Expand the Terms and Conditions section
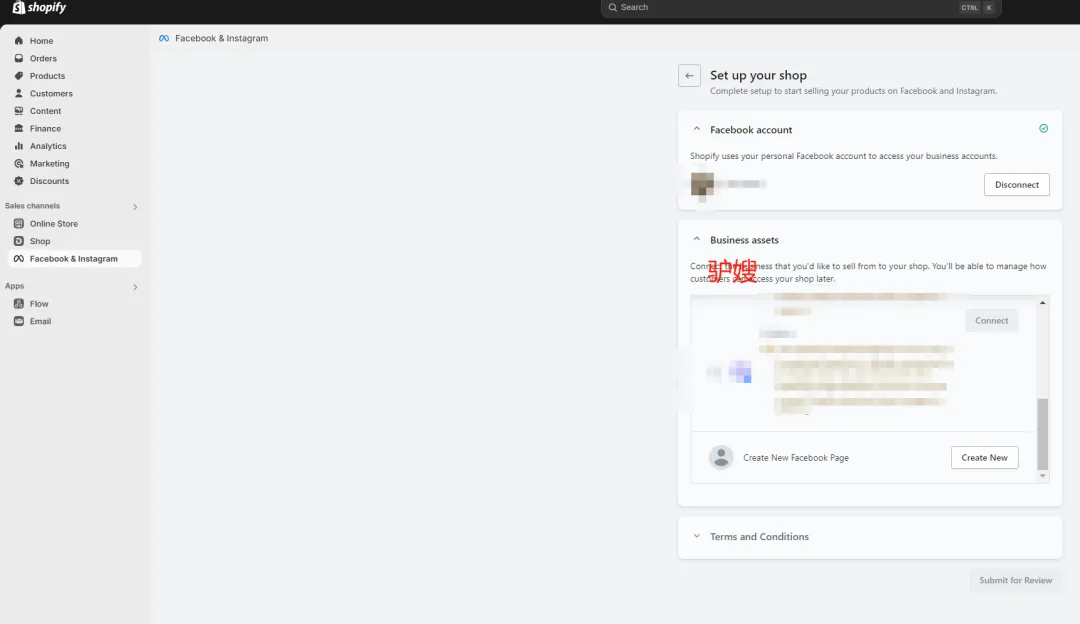Screen dimensions: 1080x624 point(696,536)
